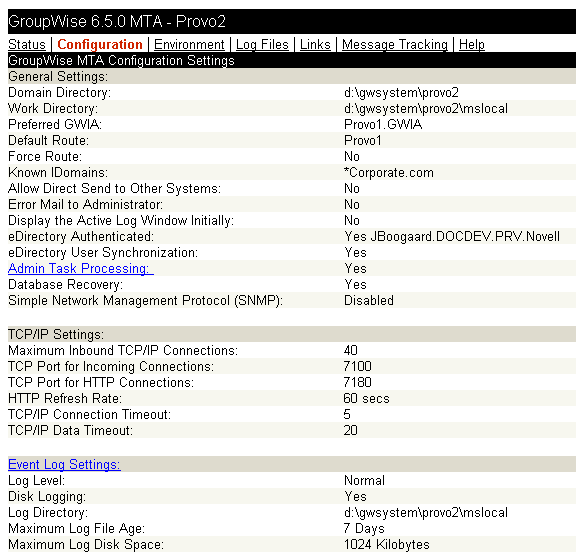Select the 7 Days value

364,529
